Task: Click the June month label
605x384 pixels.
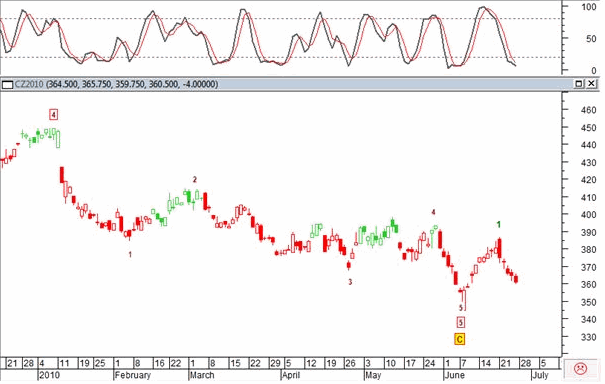Action: click(455, 375)
